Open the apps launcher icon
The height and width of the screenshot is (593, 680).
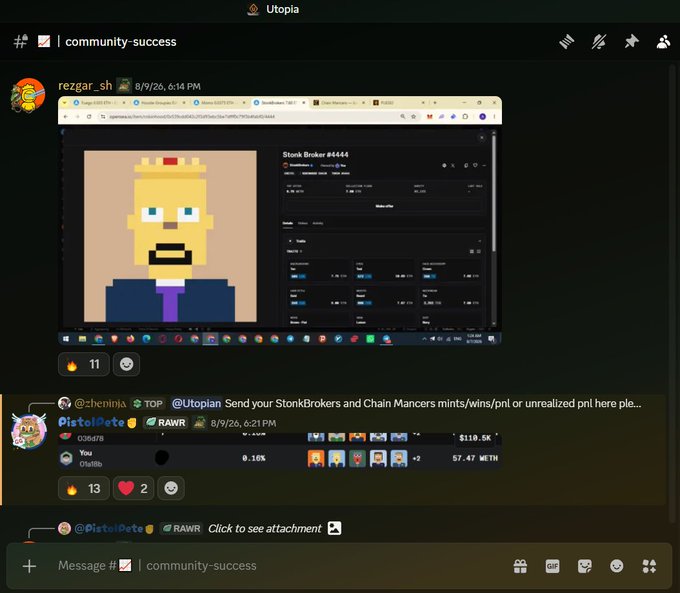pos(649,566)
